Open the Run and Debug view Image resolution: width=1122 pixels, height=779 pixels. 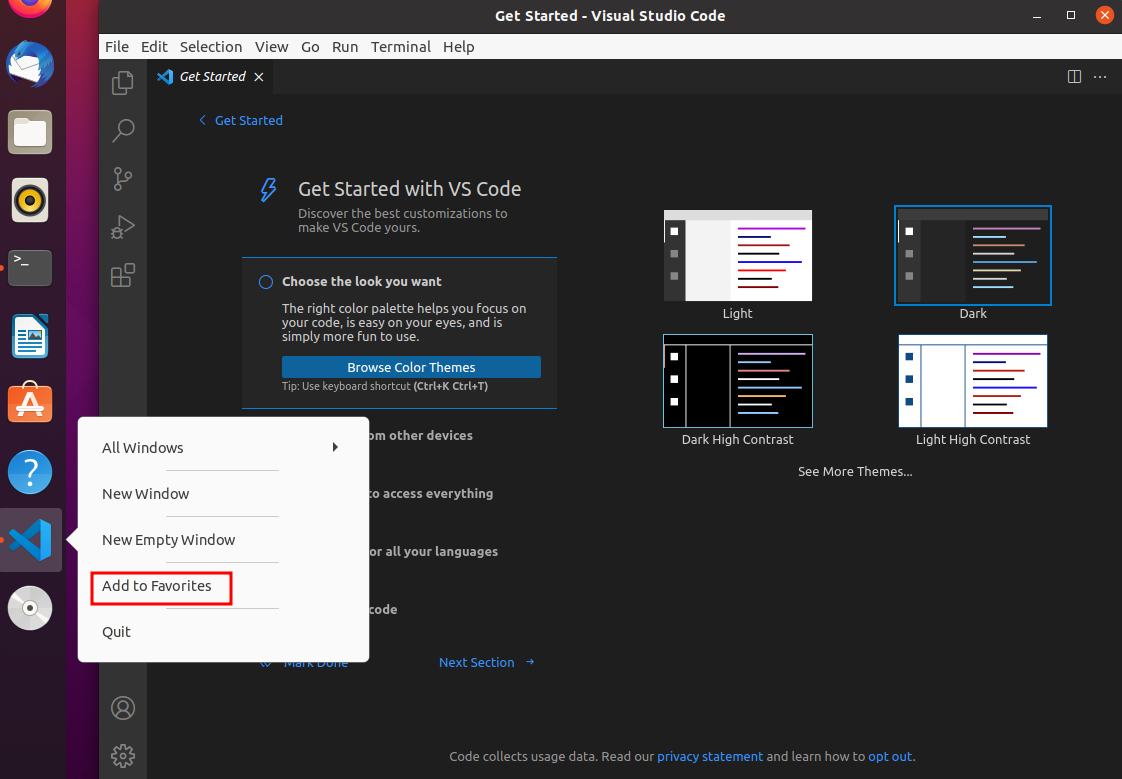122,226
